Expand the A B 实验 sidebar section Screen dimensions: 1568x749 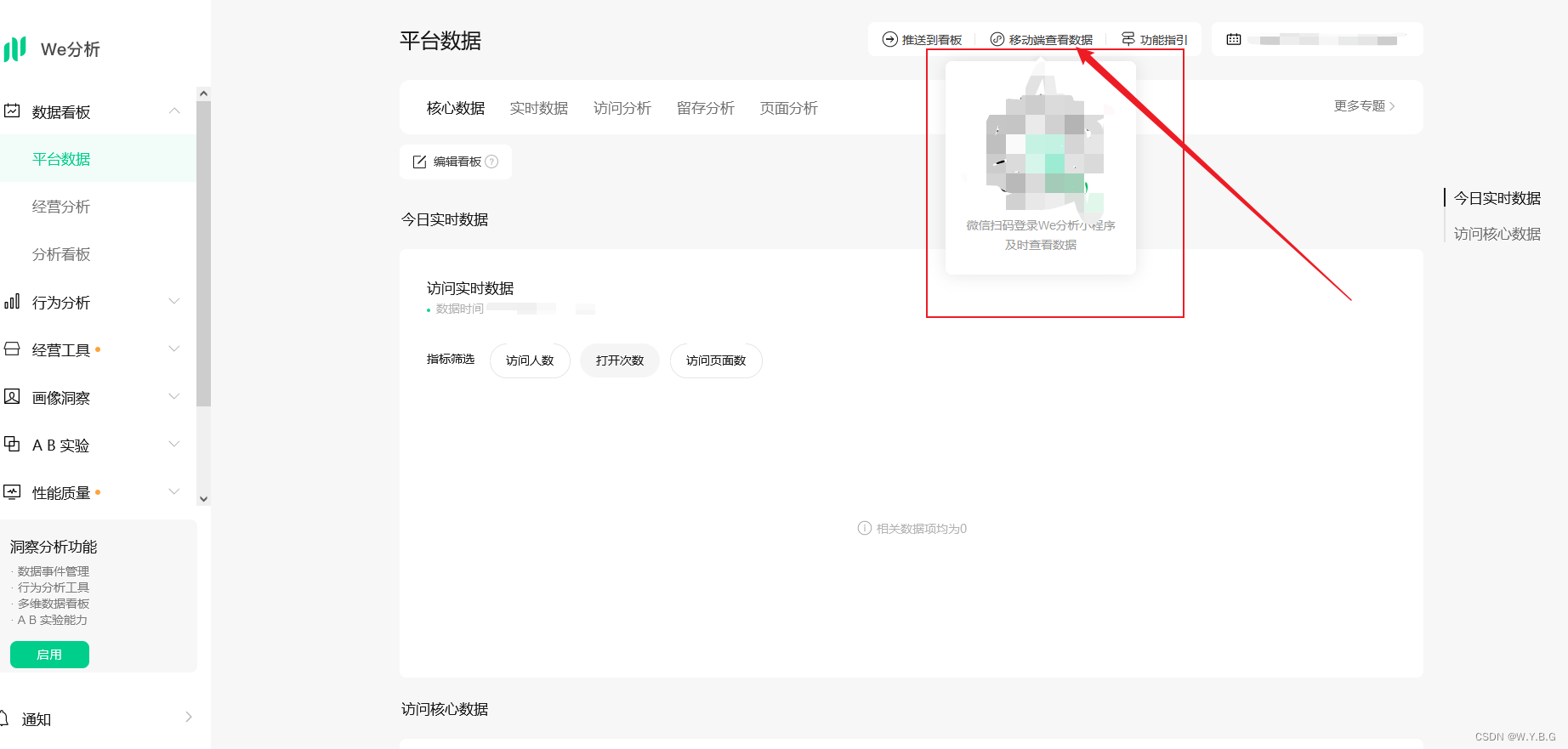[x=174, y=444]
